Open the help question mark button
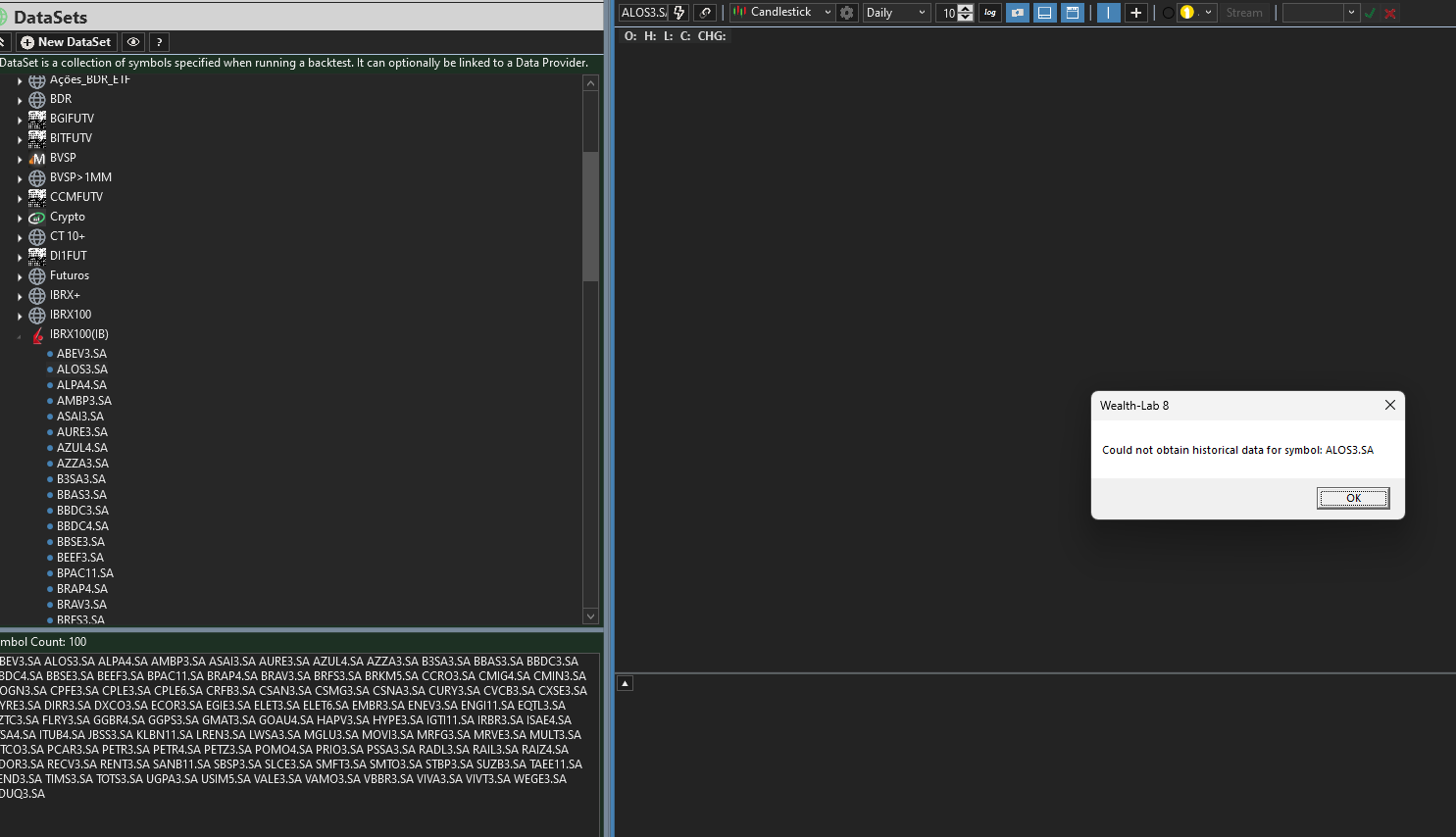Viewport: 1456px width, 837px height. tap(159, 42)
